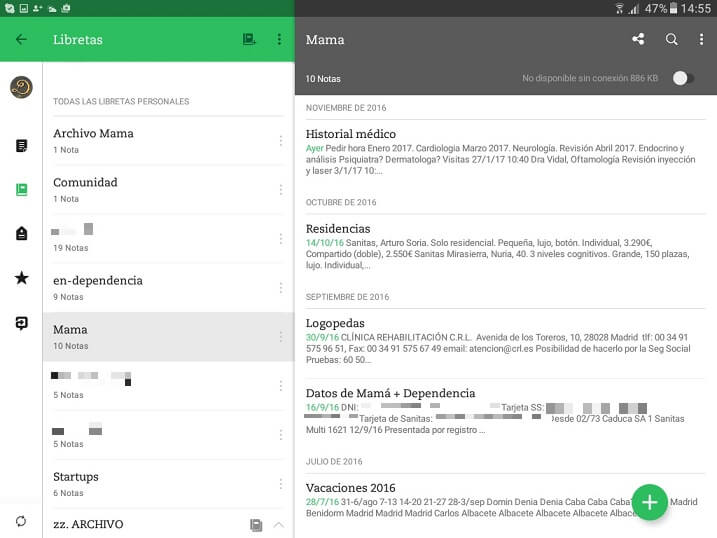This screenshot has width=717, height=538.
Task: Select the Mama notebook in list
Action: tap(168, 337)
